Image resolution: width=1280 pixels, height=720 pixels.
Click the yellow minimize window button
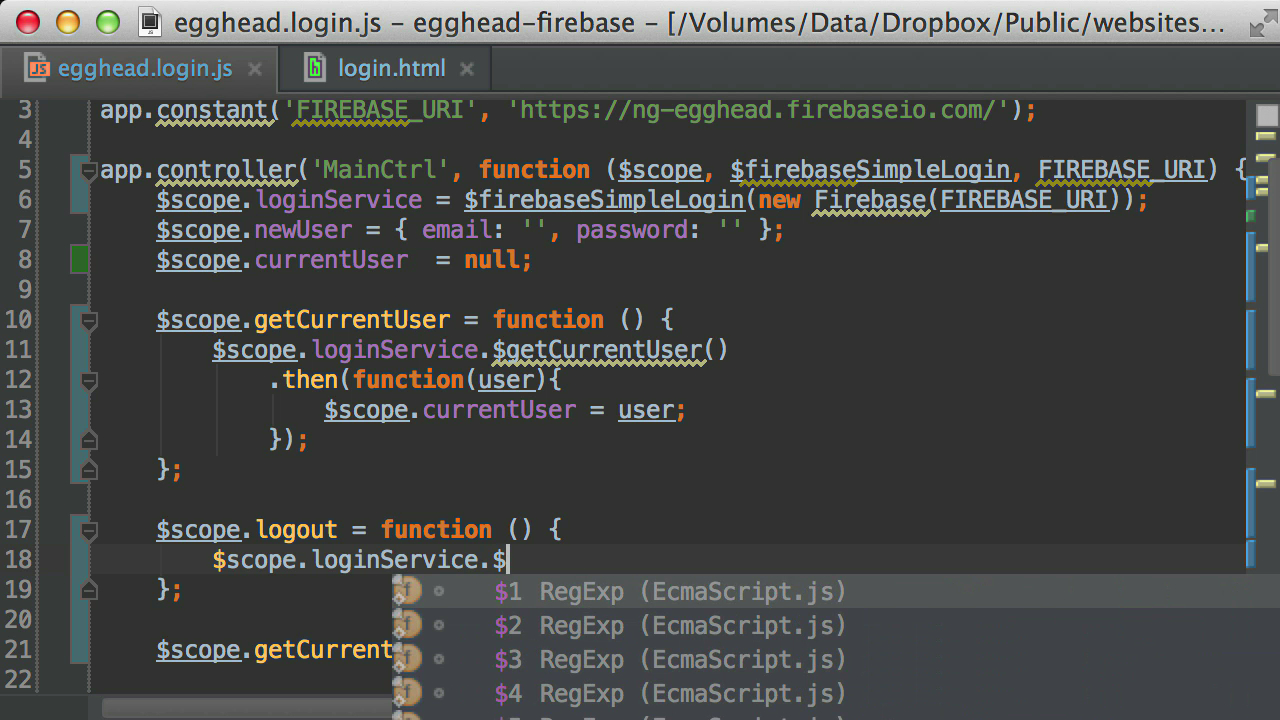(68, 22)
